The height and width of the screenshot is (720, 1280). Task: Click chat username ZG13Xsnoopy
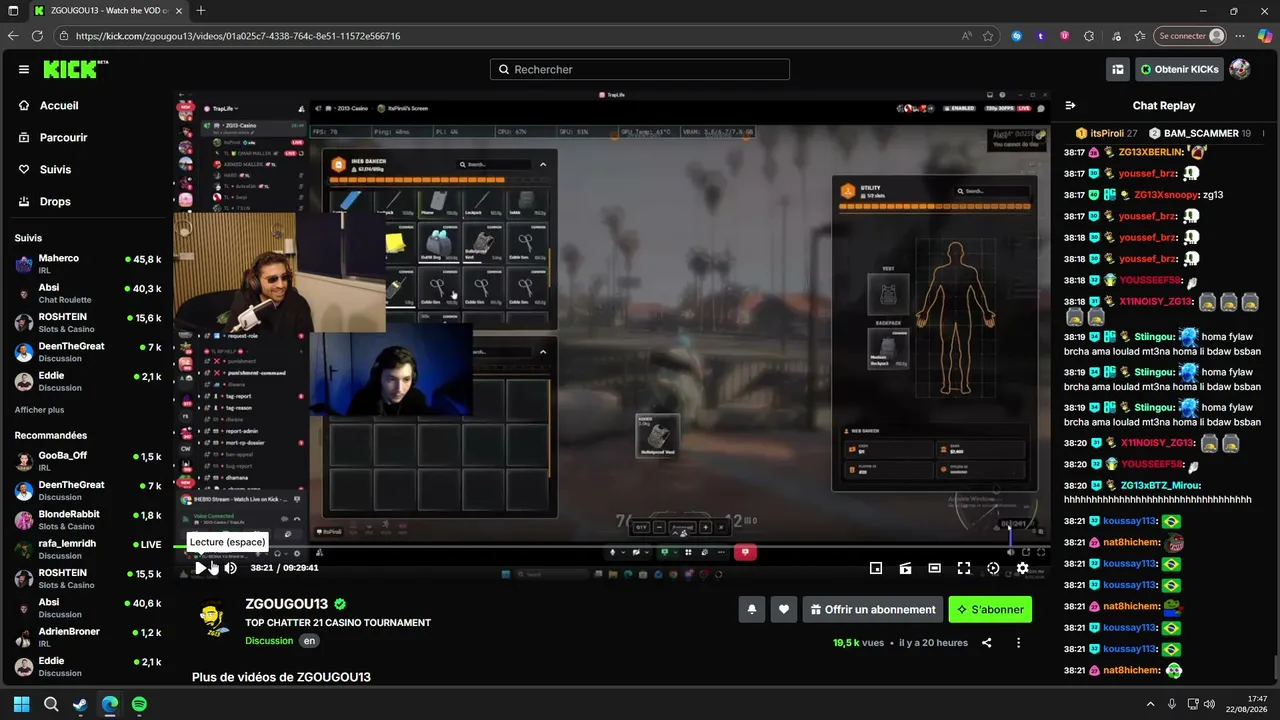point(1166,195)
